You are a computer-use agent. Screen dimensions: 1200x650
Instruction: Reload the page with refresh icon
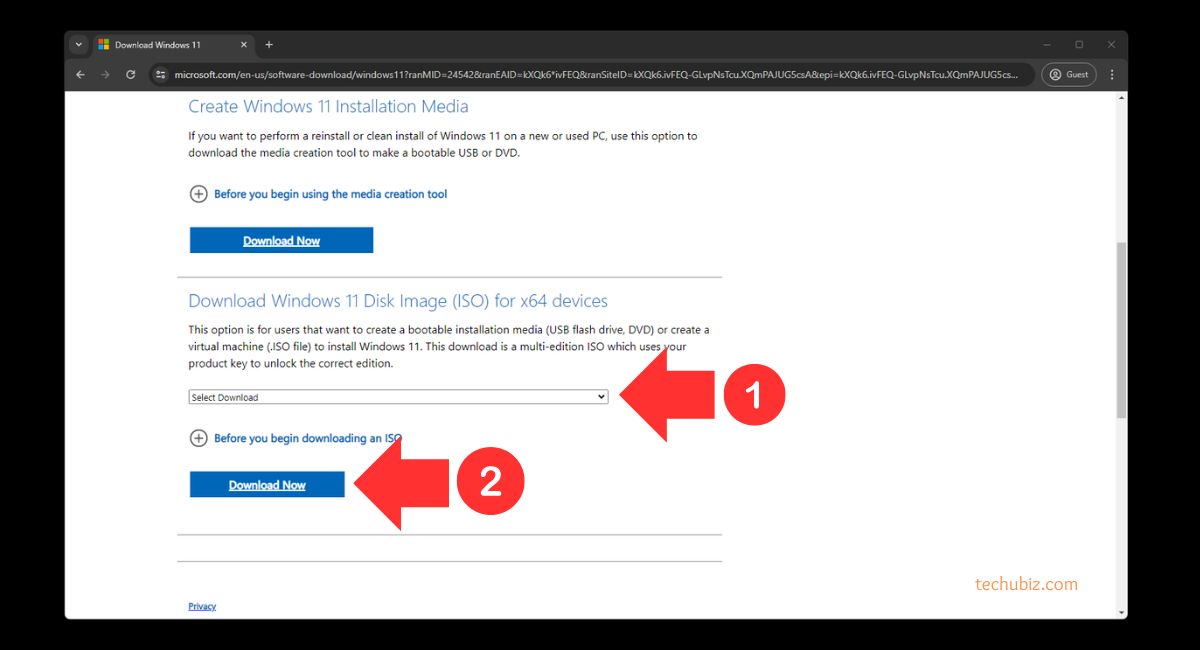coord(130,75)
